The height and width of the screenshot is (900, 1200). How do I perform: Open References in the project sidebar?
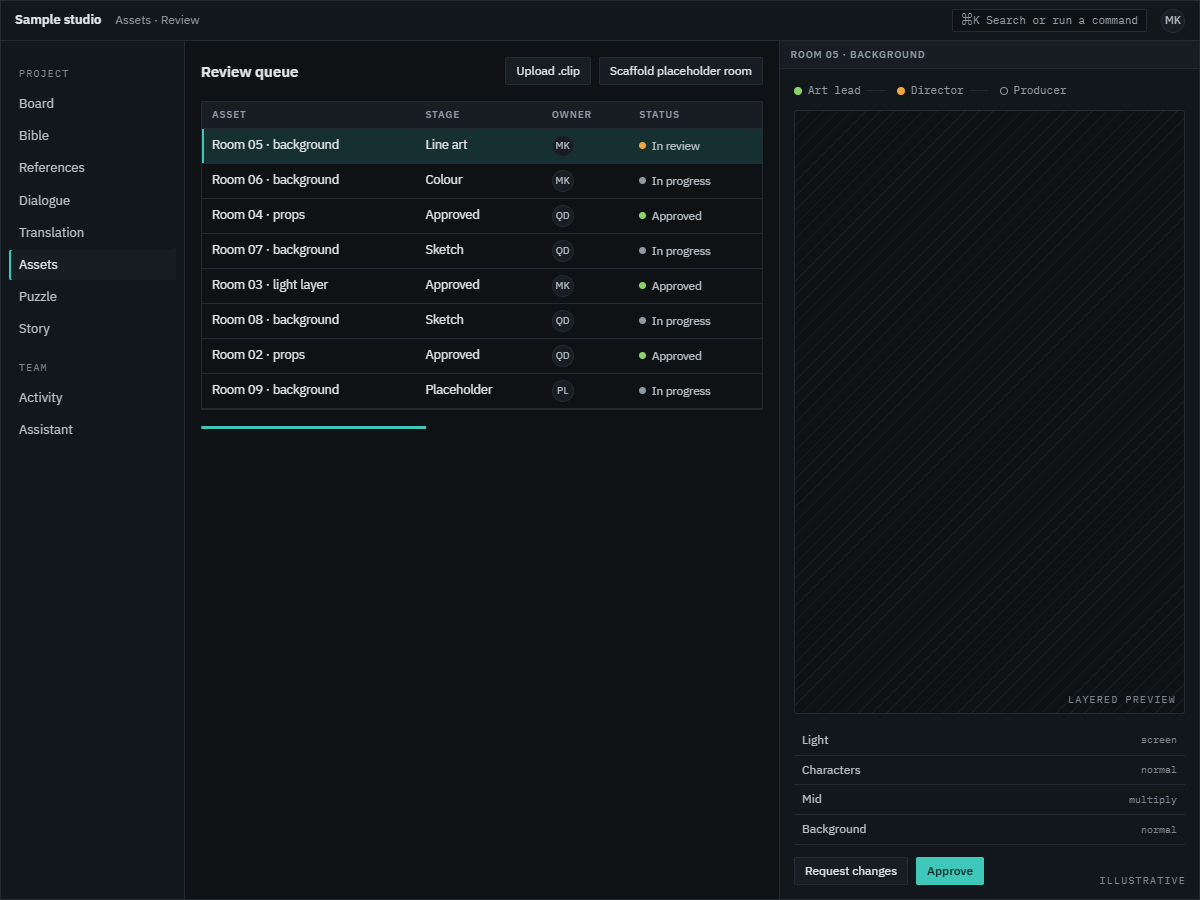click(x=93, y=167)
